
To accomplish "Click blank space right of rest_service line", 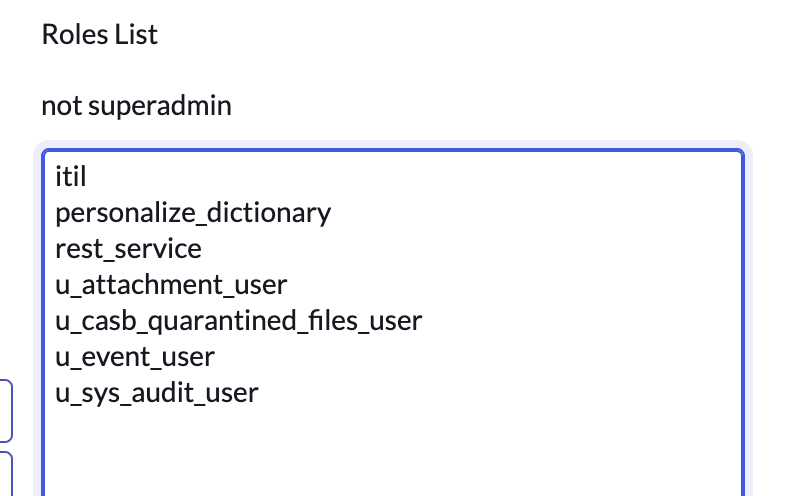I will 450,249.
